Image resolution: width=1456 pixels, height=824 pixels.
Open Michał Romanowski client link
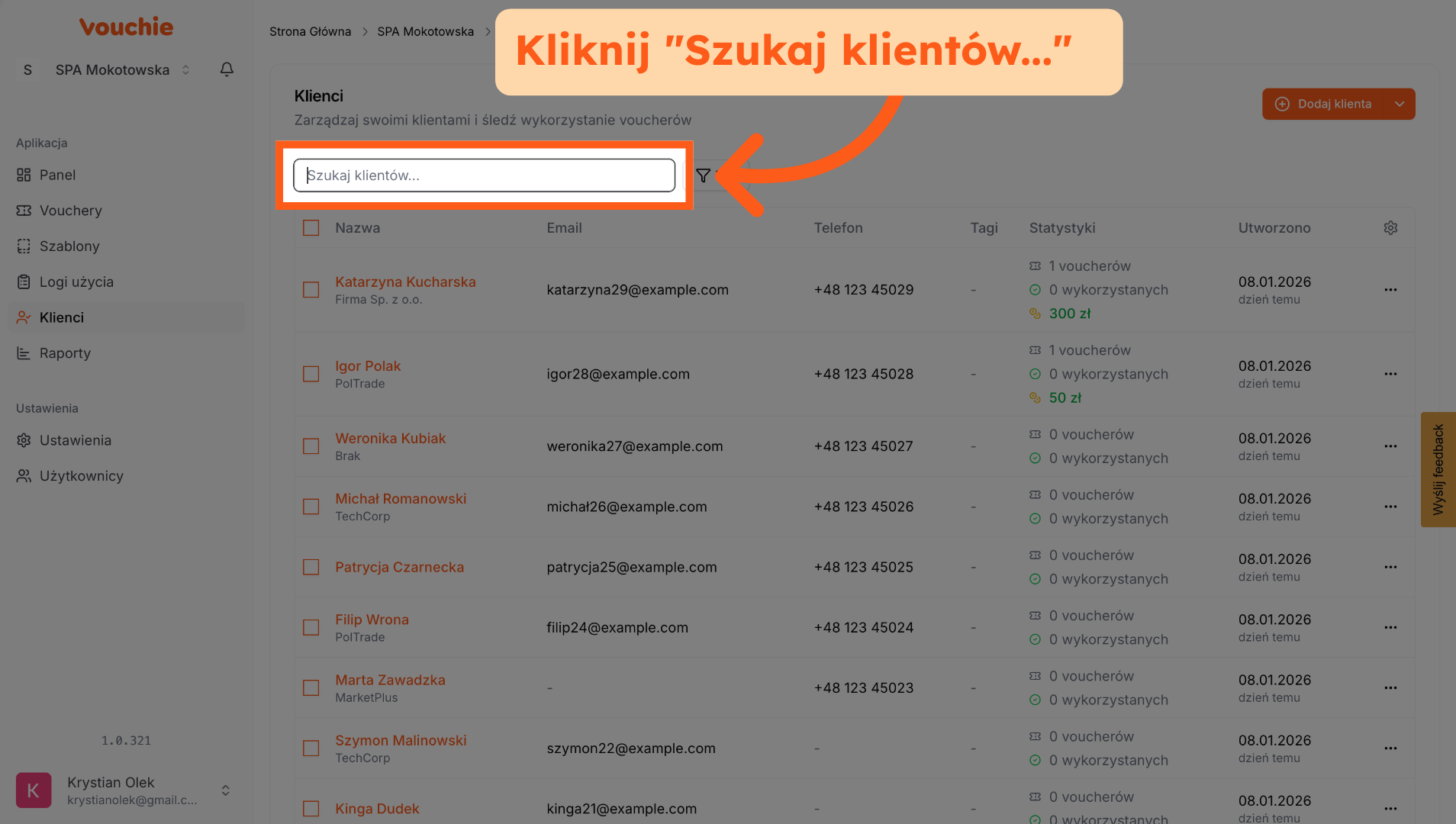point(401,499)
